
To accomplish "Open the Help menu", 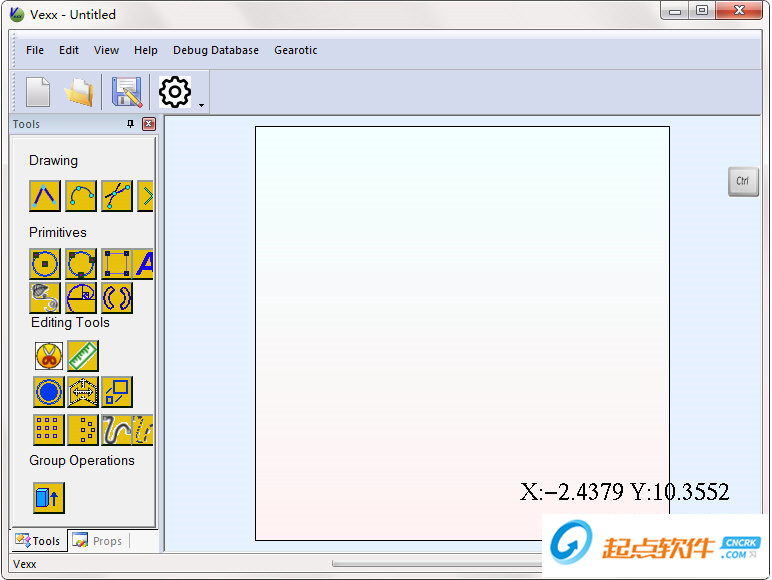I will click(x=146, y=50).
